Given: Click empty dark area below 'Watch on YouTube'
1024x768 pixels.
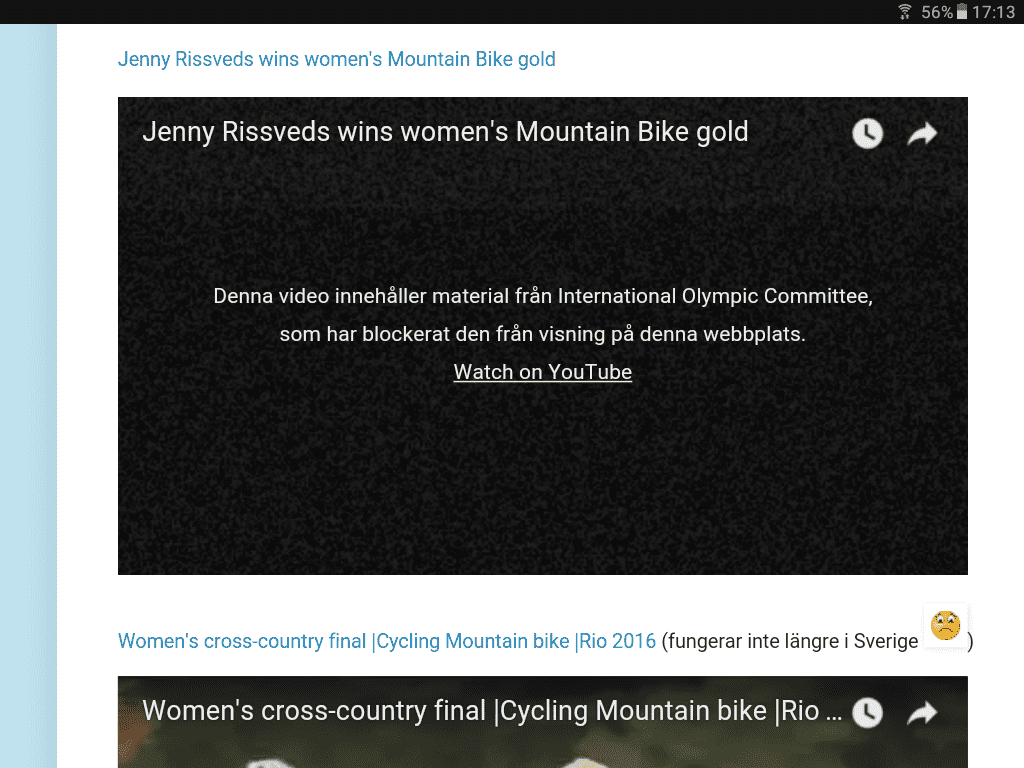Looking at the screenshot, I should (542, 480).
